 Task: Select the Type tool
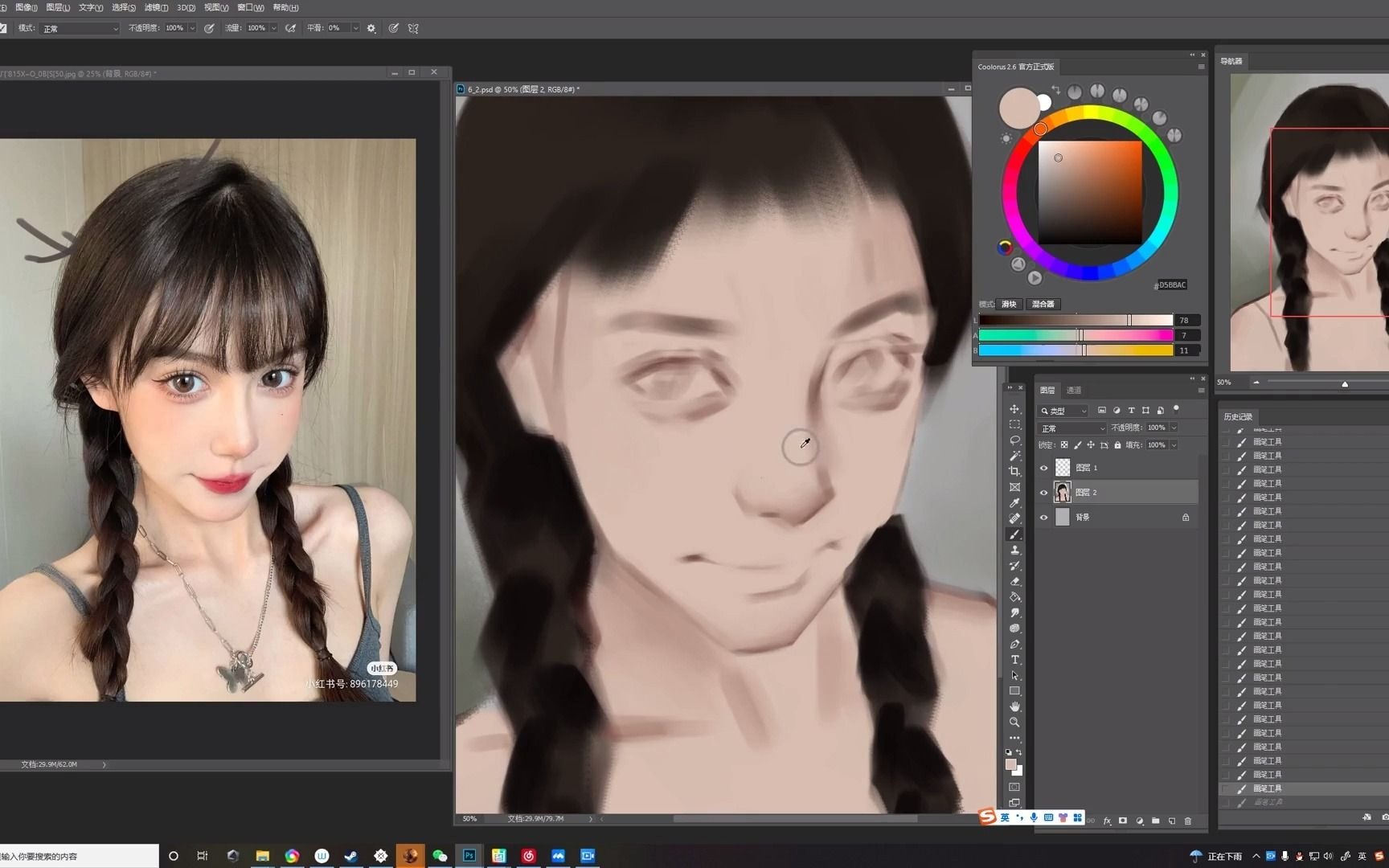[1014, 660]
